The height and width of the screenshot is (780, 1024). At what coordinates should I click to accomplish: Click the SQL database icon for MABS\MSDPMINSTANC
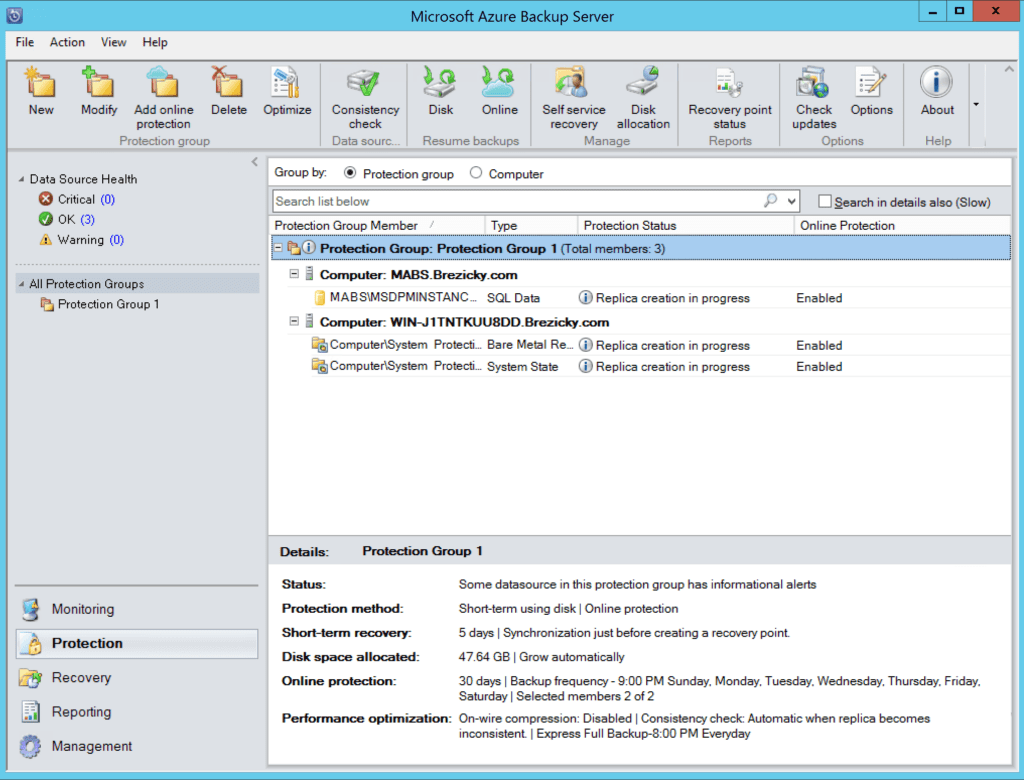(x=319, y=298)
